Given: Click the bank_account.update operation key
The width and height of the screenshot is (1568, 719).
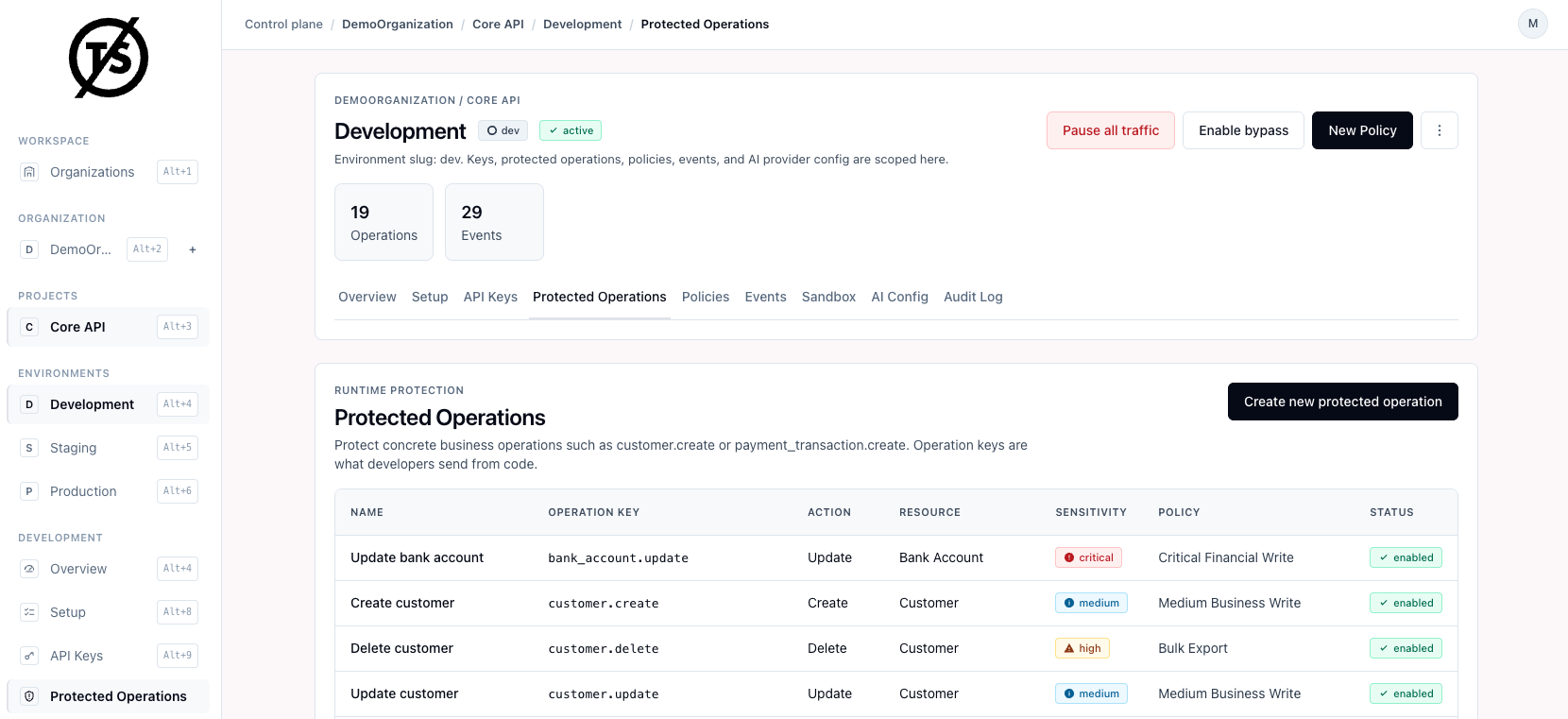Looking at the screenshot, I should (x=618, y=557).
